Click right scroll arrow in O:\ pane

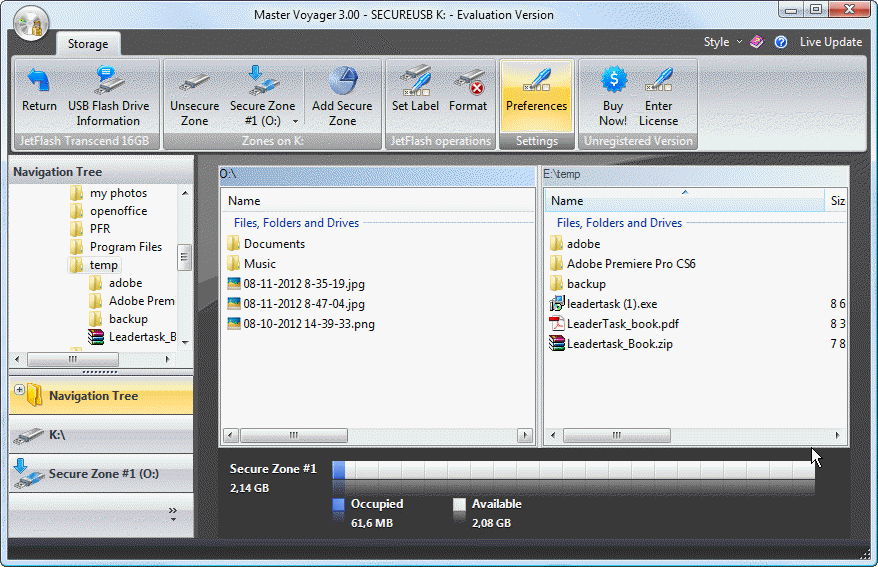coord(525,435)
